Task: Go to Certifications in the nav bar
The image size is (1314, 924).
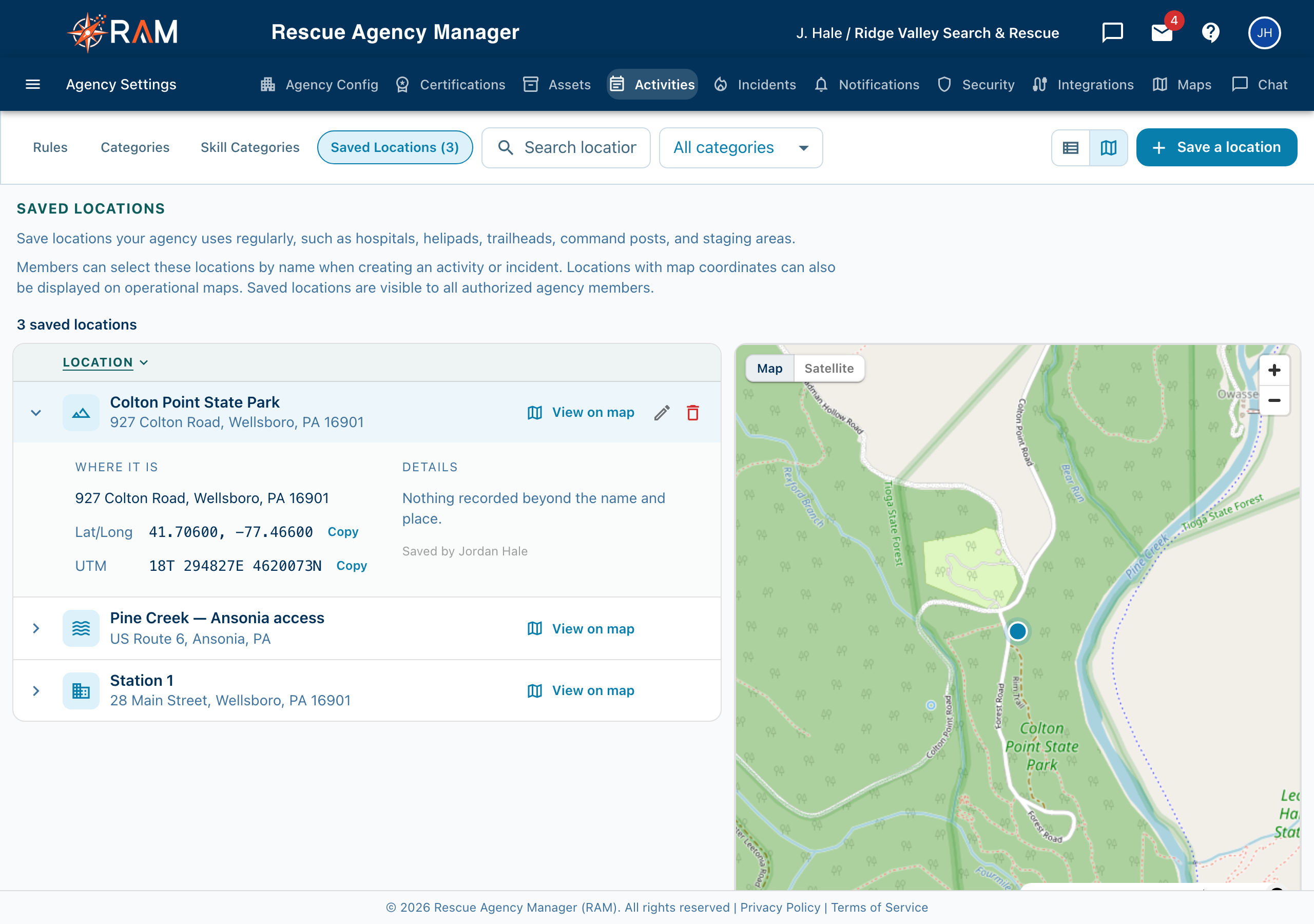Action: (450, 85)
